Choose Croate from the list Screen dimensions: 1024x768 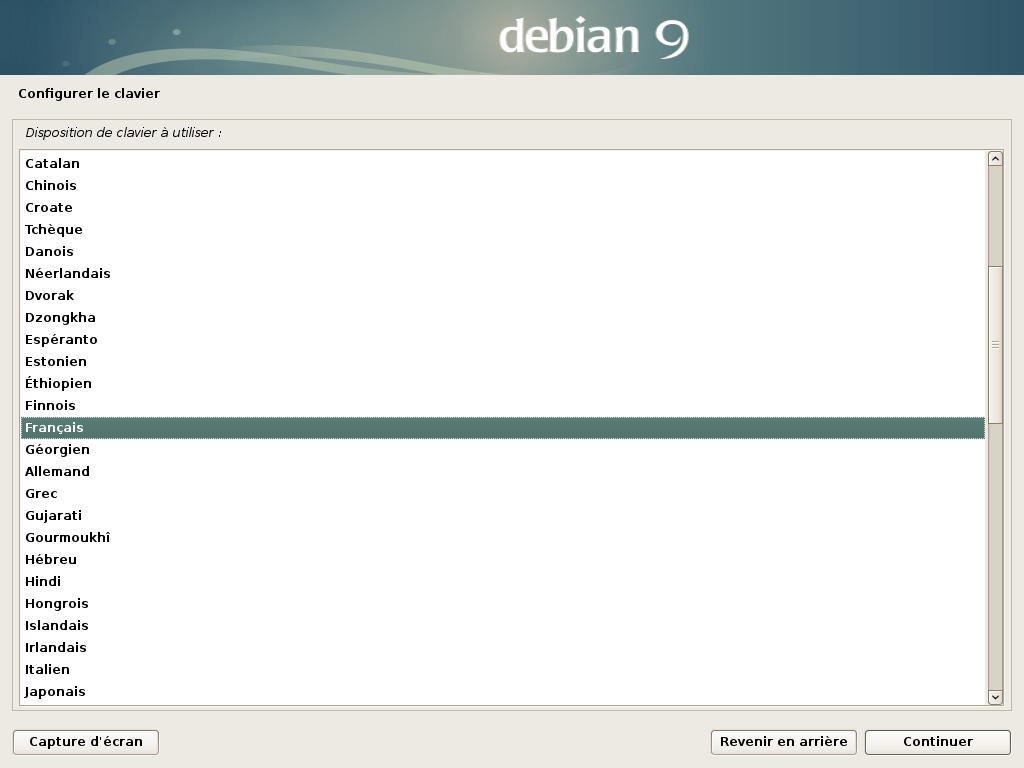point(502,208)
